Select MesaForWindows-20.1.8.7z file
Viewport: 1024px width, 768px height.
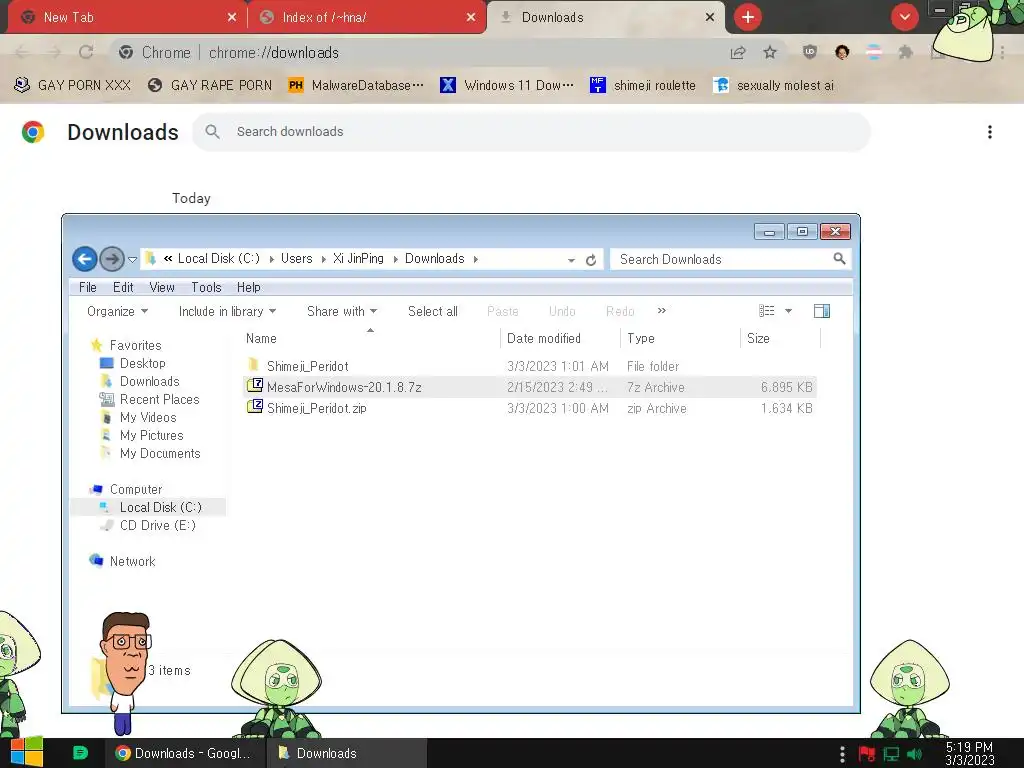tap(530, 387)
